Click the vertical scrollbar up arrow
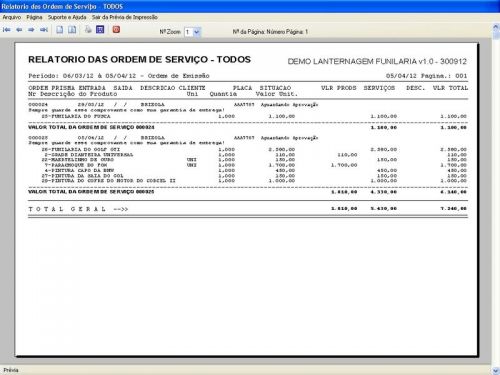The image size is (500, 375). 496,27
